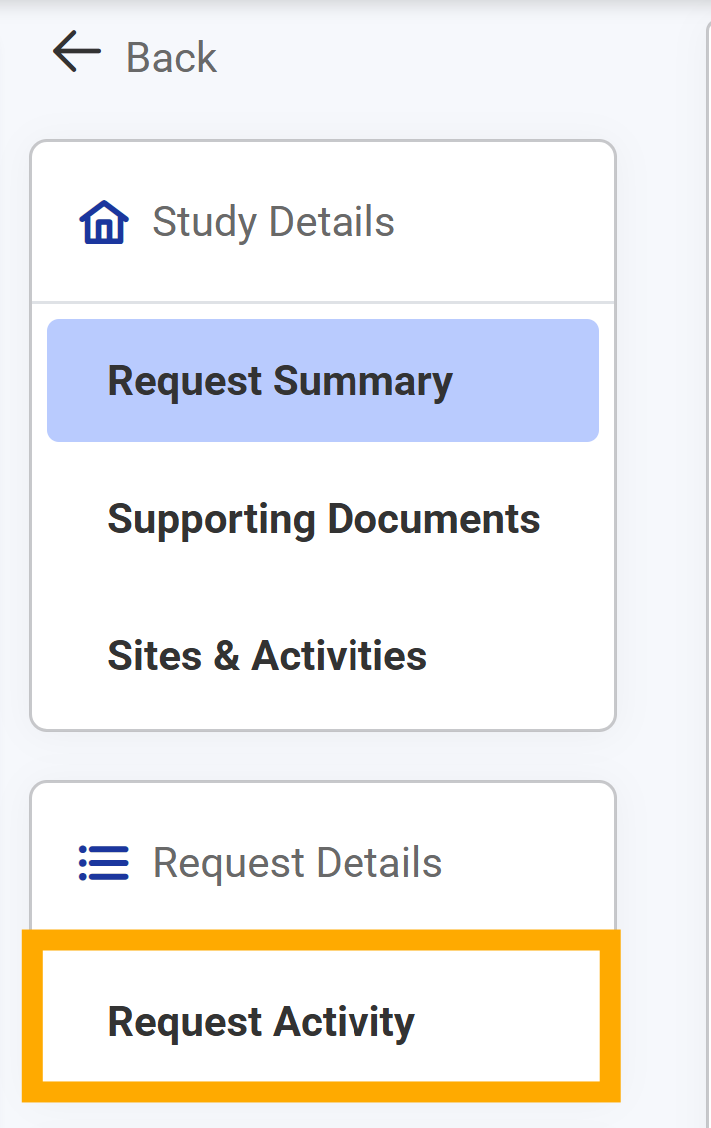View the Sites & Activities page
Viewport: 711px width, 1128px height.
(x=323, y=655)
